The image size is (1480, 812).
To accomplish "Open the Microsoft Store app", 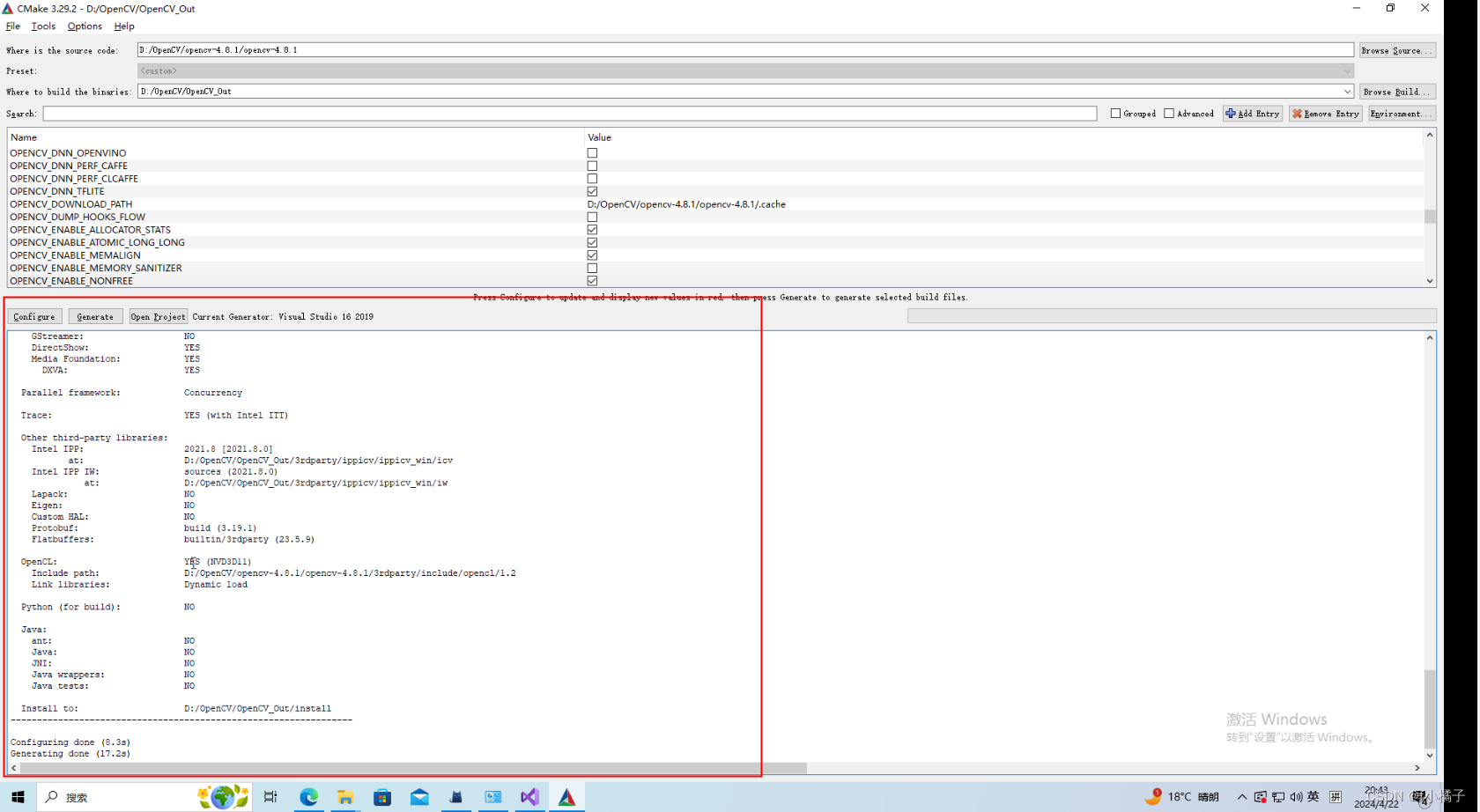I will (x=381, y=797).
